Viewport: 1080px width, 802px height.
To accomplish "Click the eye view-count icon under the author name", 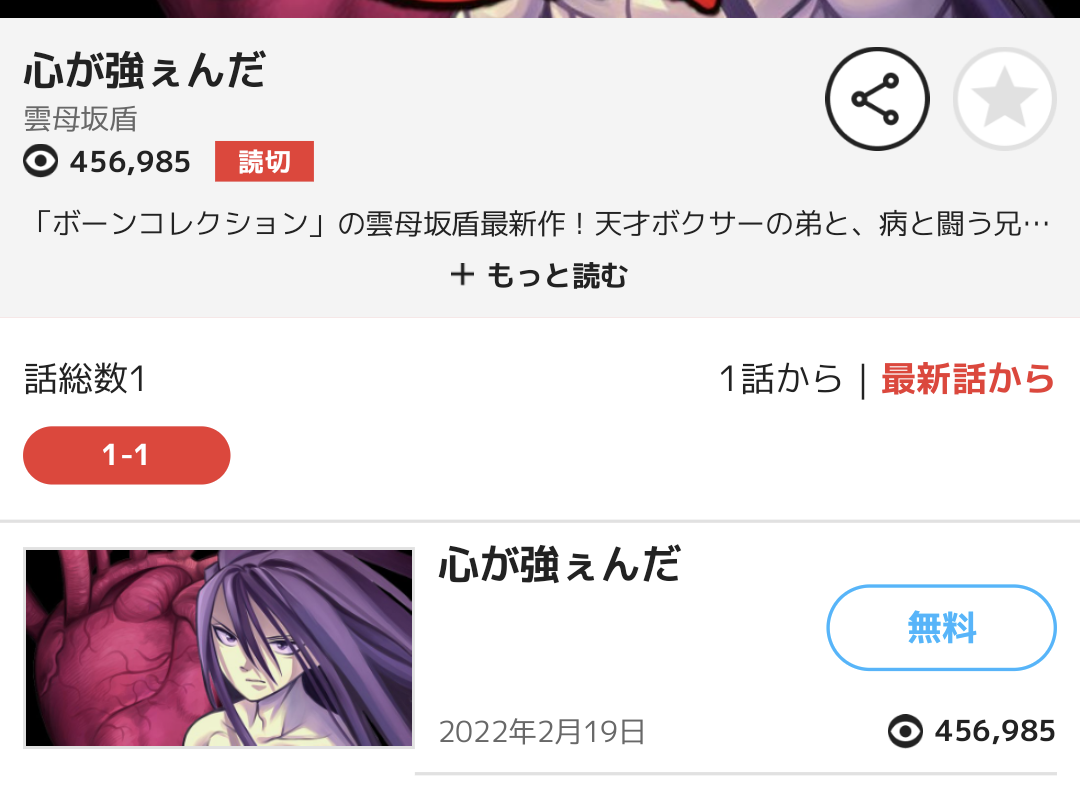I will 41,162.
